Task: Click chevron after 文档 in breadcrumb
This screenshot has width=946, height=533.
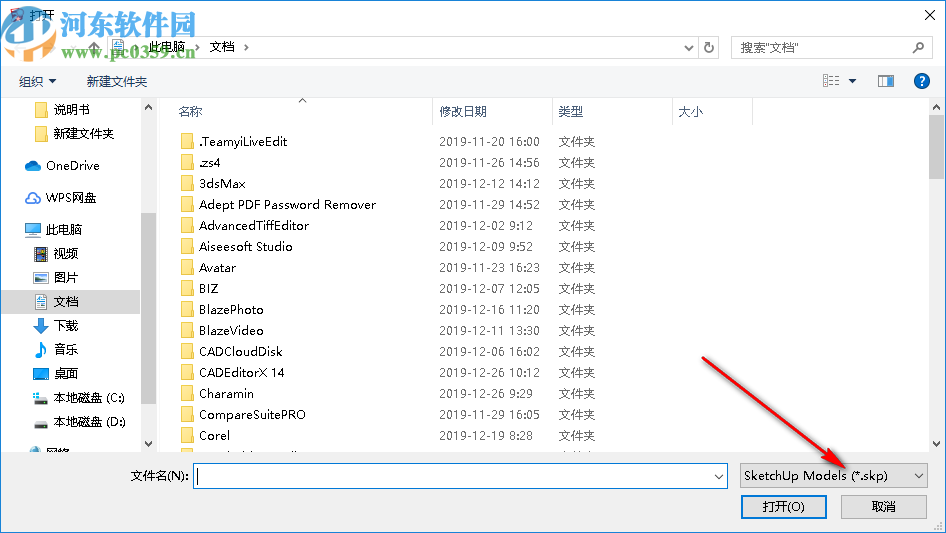Action: point(246,47)
